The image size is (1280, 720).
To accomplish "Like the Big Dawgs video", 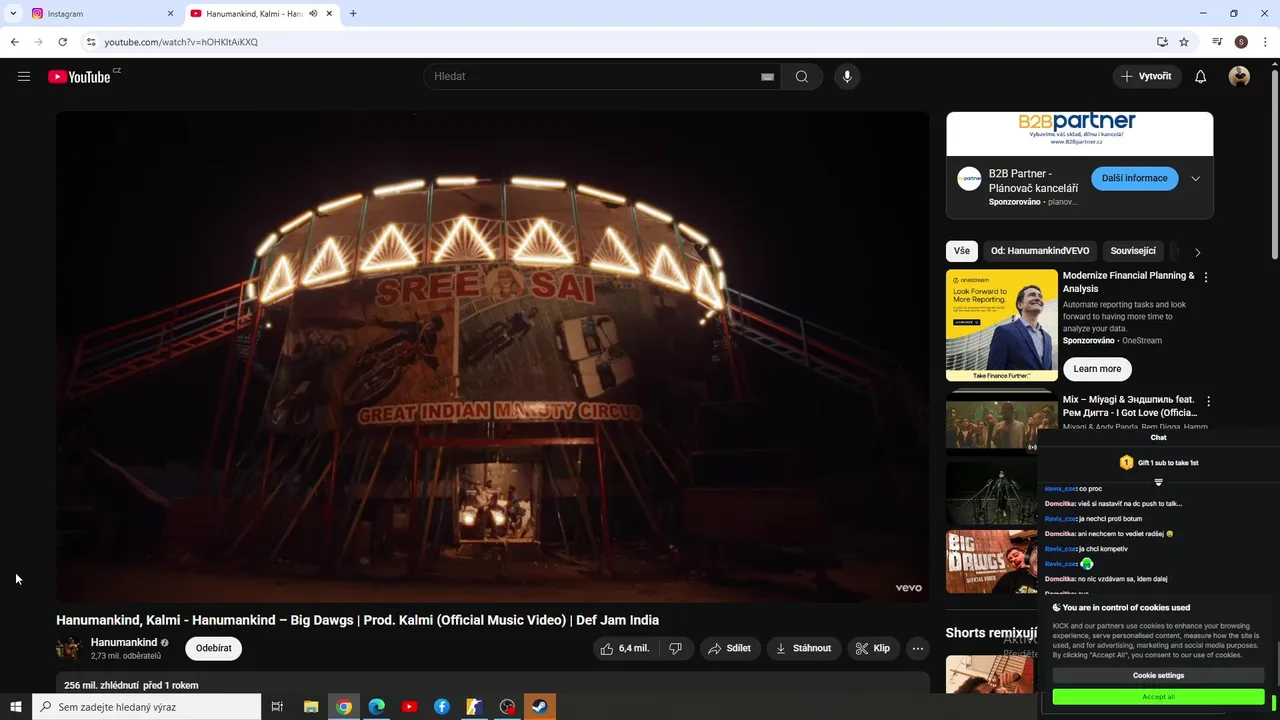I will pos(626,648).
